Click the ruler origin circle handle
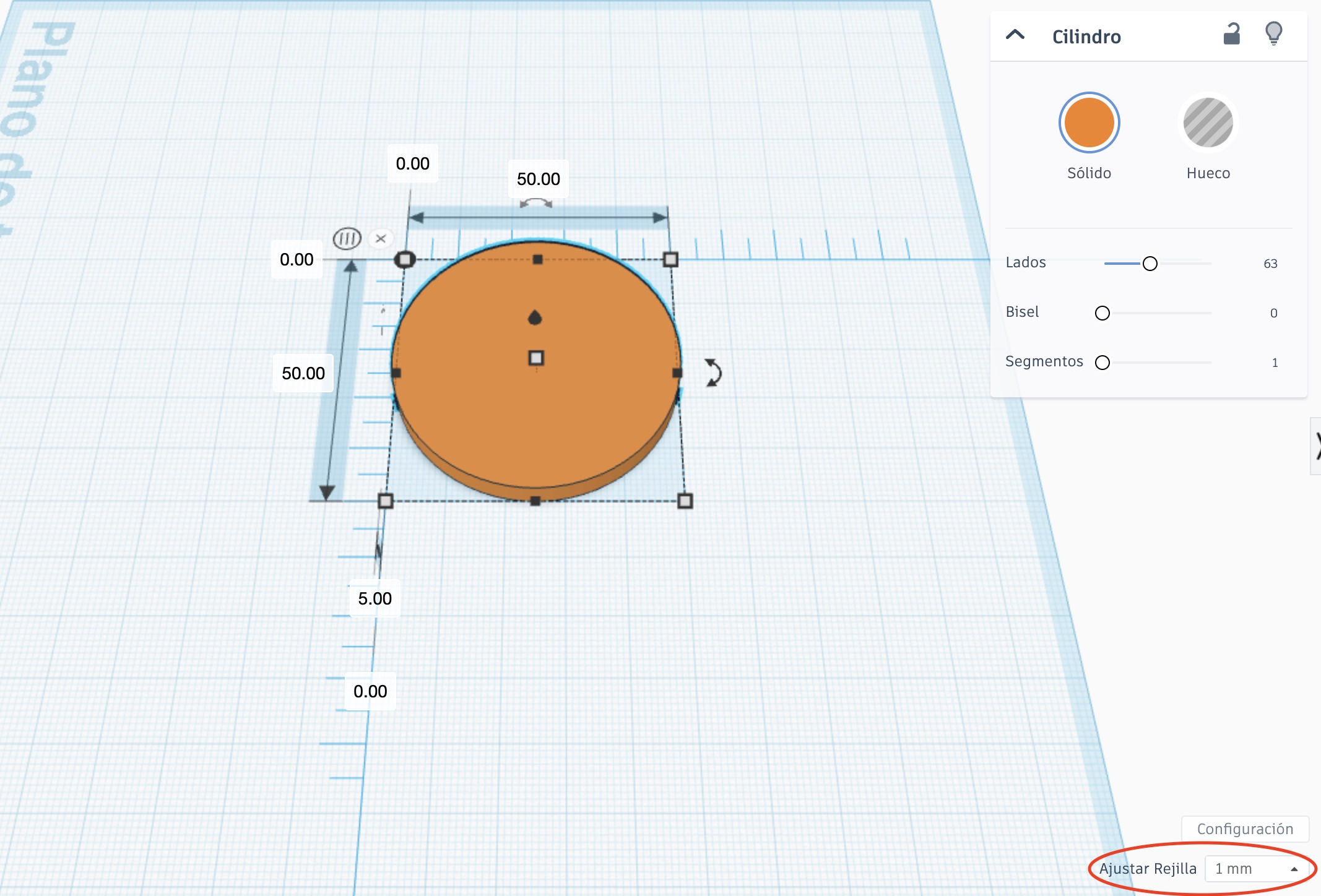 405,259
